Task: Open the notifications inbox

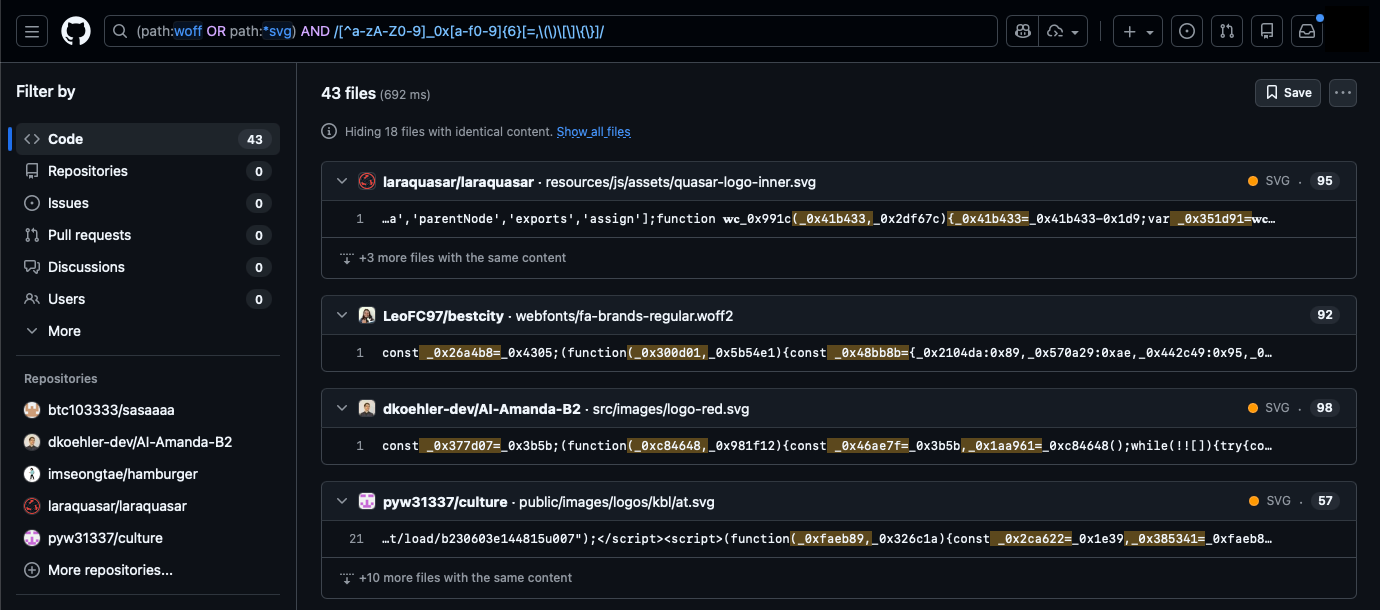Action: [1307, 31]
